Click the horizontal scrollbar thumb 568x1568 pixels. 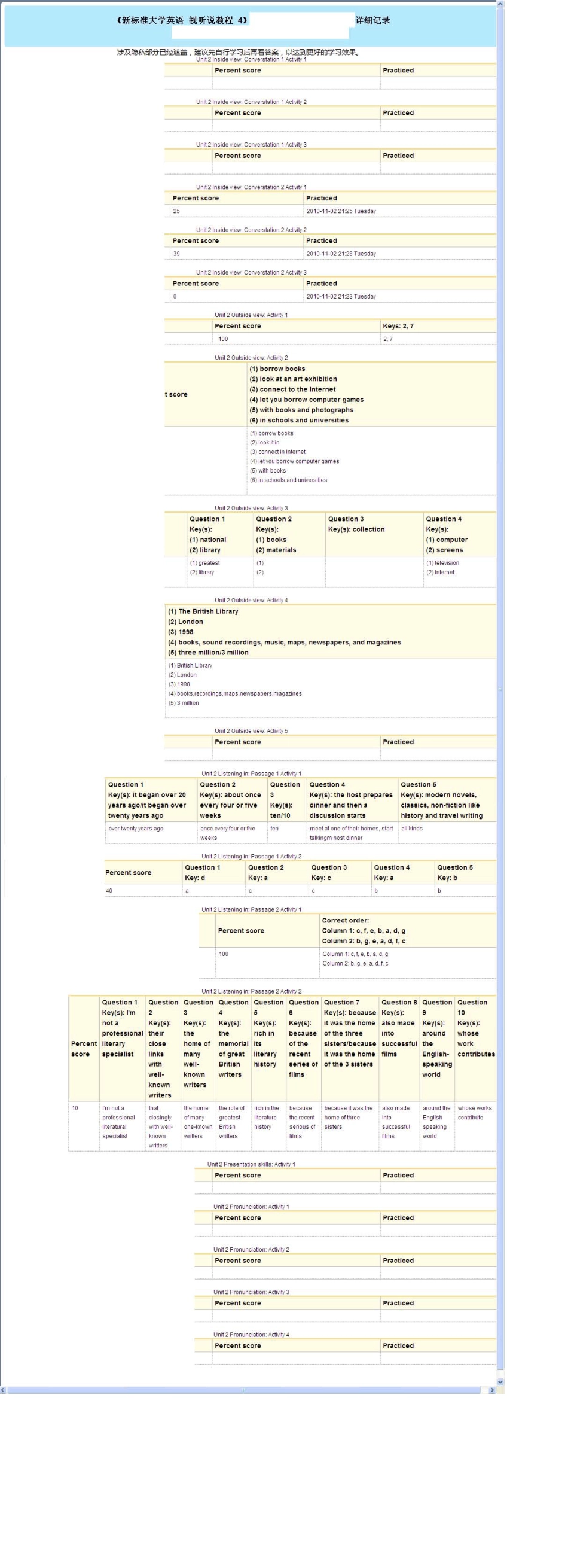coord(243,1390)
